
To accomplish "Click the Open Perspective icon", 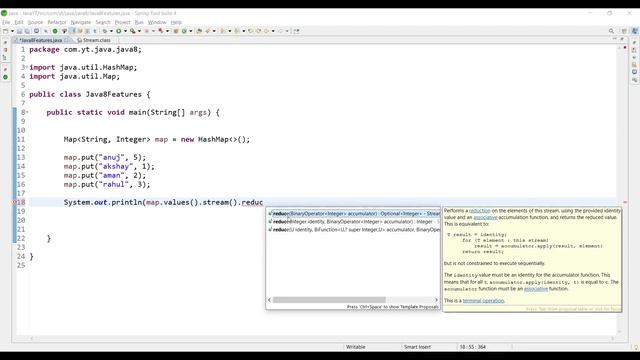I will 624,31.
